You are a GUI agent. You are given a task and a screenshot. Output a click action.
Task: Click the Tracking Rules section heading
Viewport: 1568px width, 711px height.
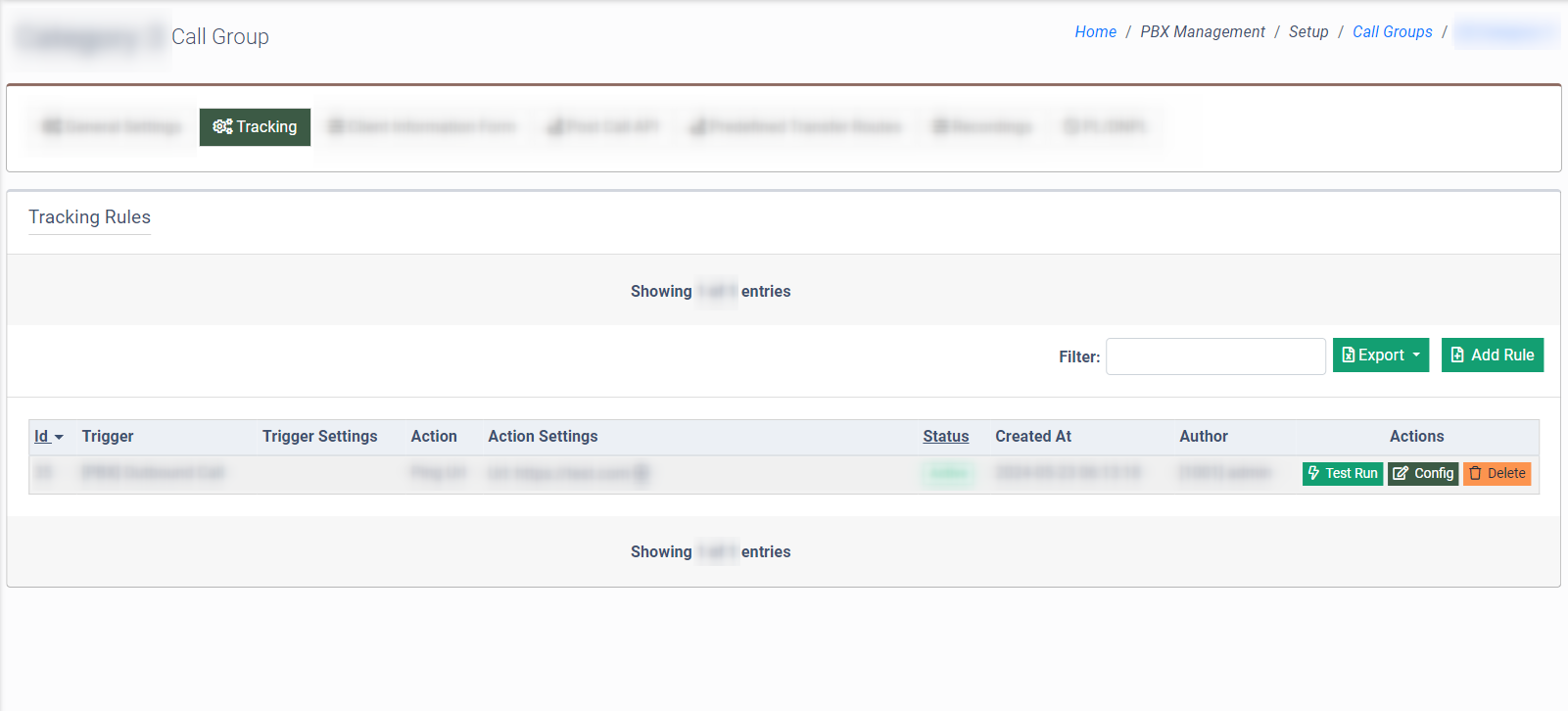[x=89, y=217]
